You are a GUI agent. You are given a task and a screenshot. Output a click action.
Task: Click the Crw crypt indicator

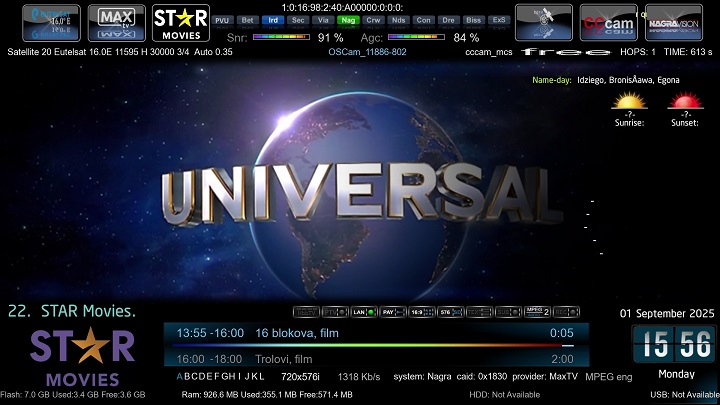(x=373, y=20)
